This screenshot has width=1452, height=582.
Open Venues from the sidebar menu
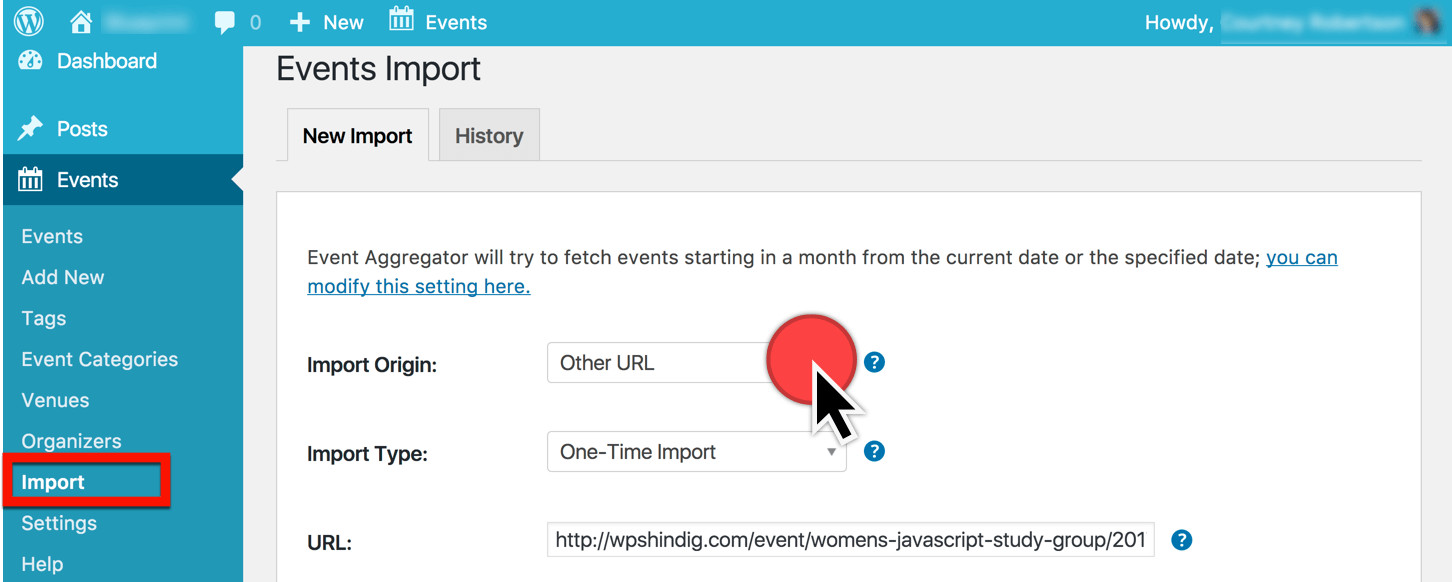54,400
